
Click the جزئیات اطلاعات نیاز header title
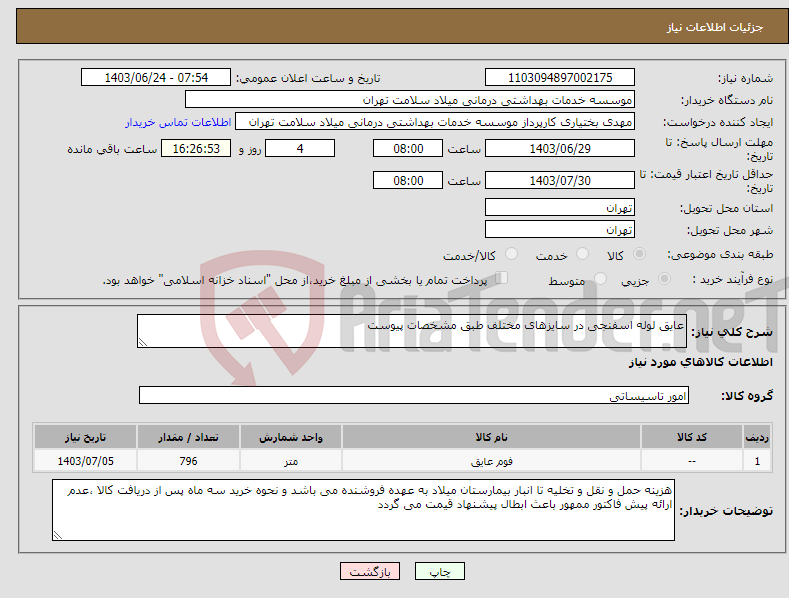click(715, 27)
